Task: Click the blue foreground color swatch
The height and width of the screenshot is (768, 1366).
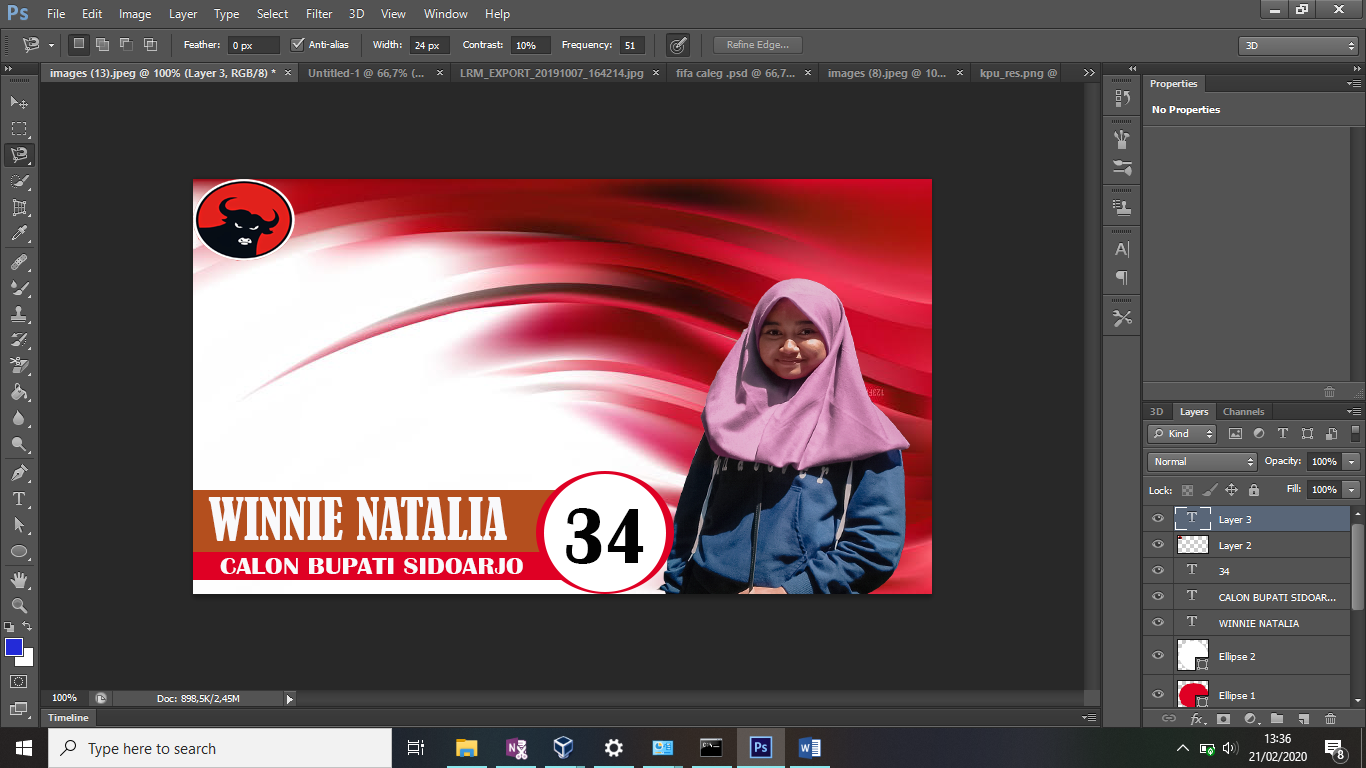Action: pyautogui.click(x=14, y=647)
